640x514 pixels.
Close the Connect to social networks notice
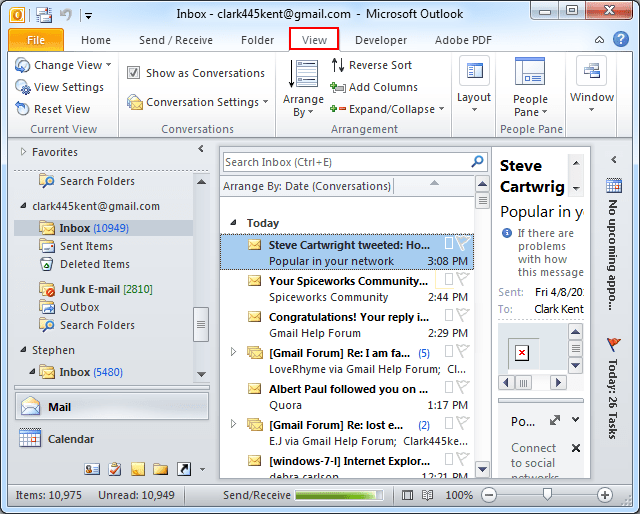point(576,448)
